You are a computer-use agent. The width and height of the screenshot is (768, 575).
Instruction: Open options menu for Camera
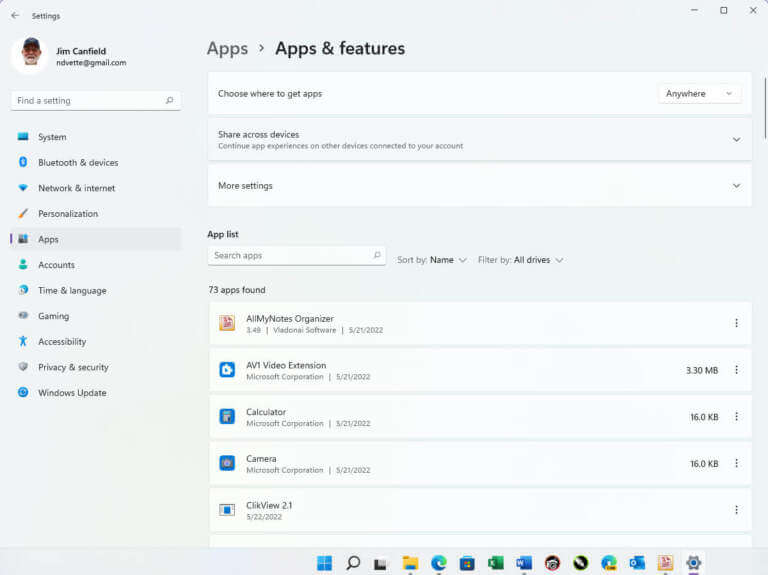point(736,463)
